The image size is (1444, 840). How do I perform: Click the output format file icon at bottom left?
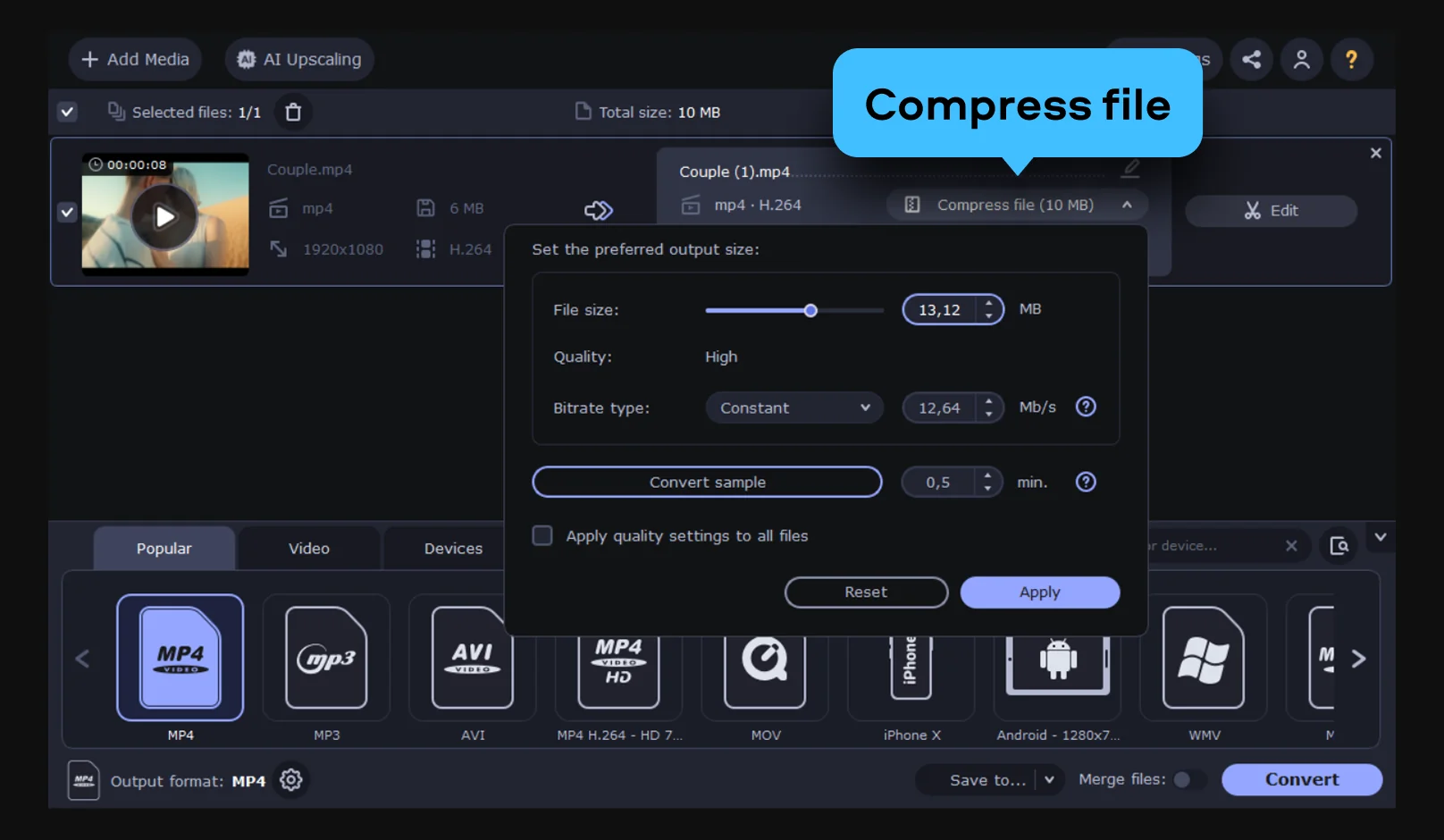(x=84, y=780)
